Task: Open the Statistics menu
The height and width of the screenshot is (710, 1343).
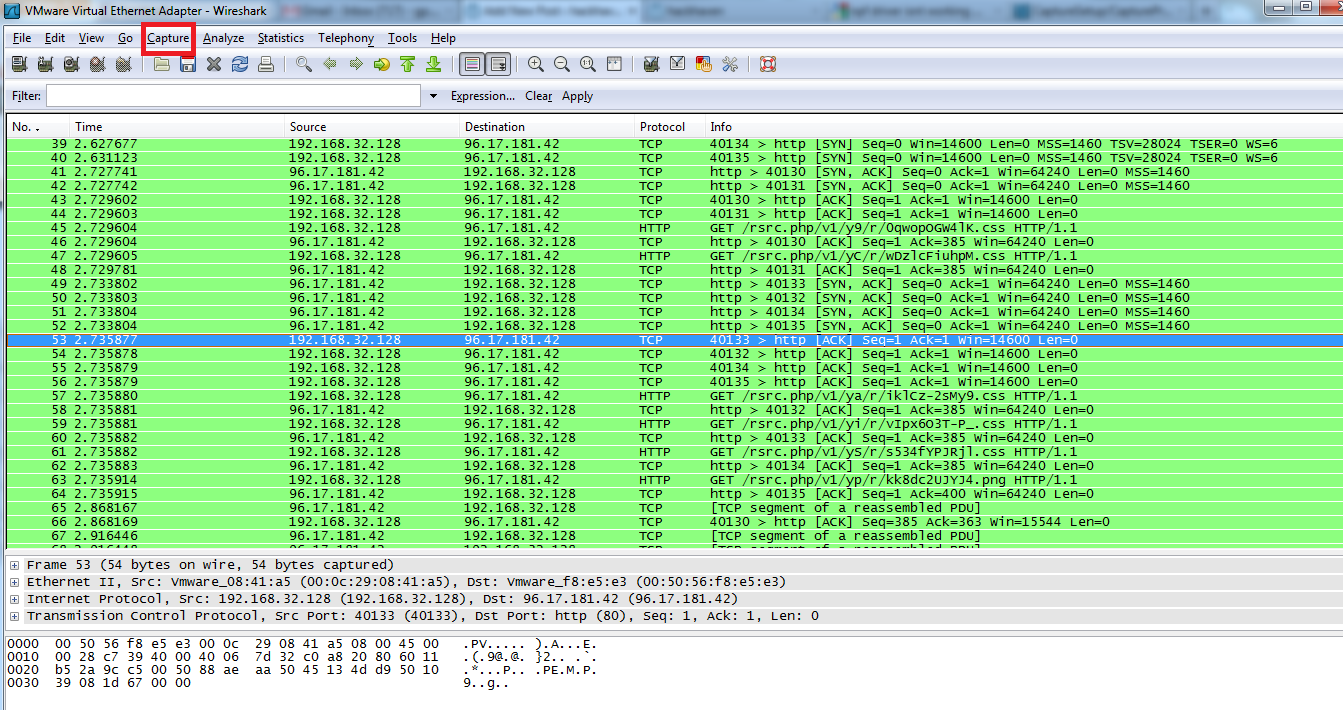Action: [281, 38]
